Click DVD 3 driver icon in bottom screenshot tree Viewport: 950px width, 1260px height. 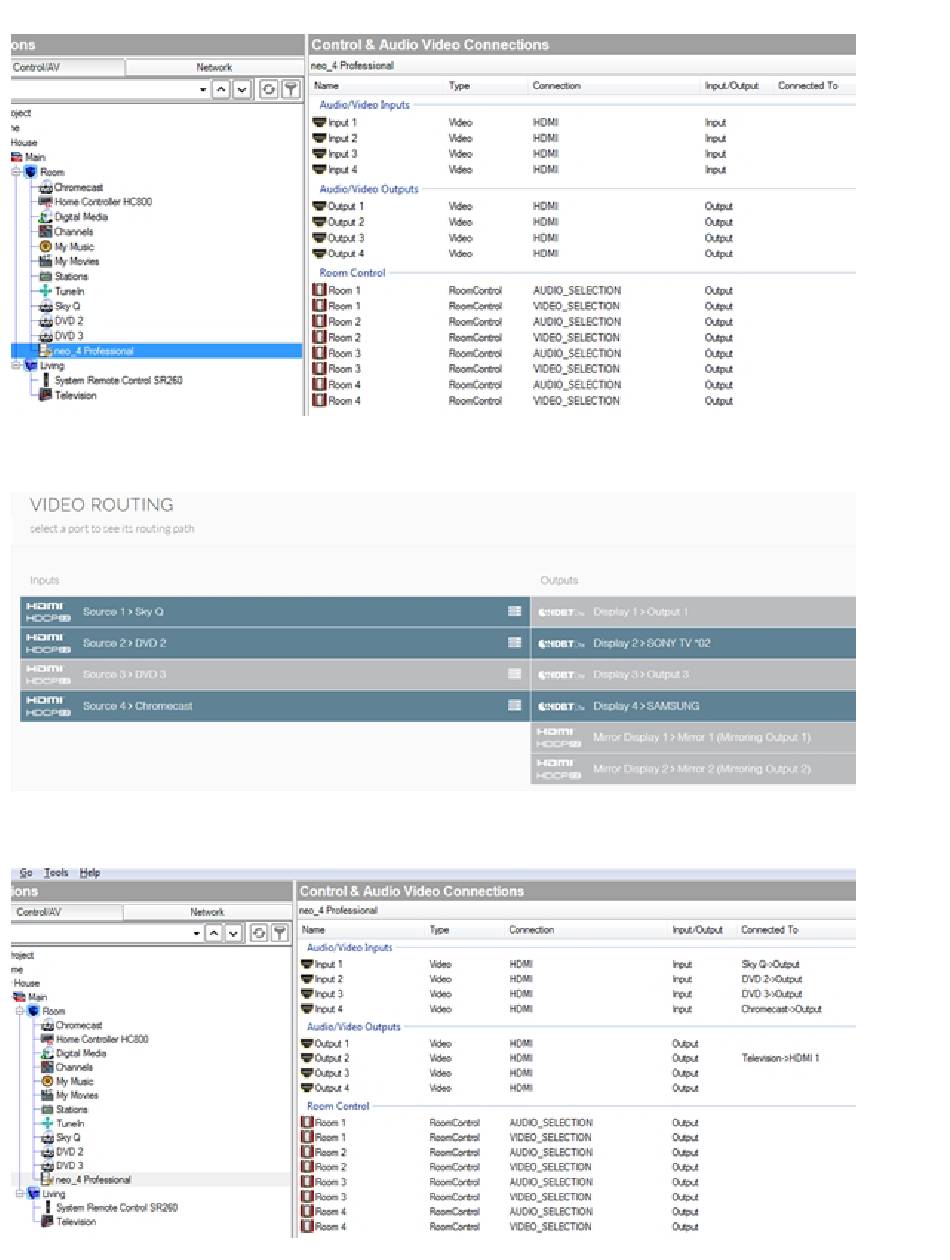pyautogui.click(x=47, y=1166)
